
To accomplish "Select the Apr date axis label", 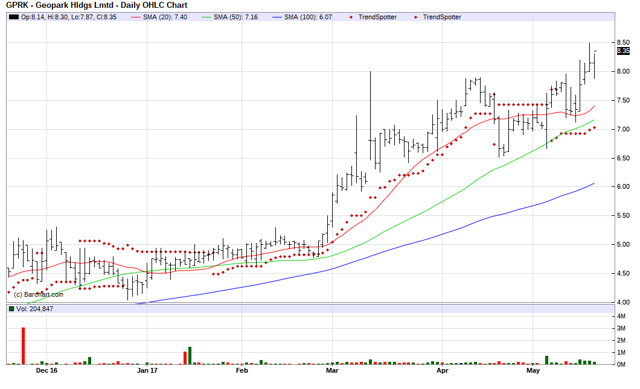I will [442, 371].
